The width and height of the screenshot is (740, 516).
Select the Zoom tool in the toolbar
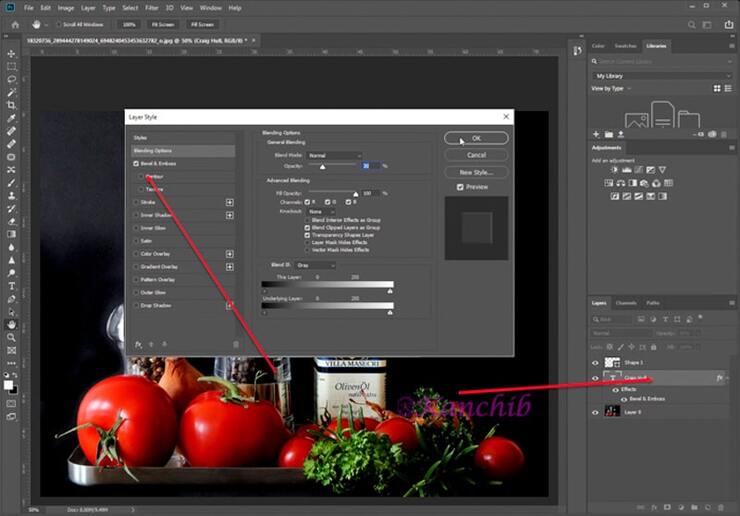tap(12, 338)
